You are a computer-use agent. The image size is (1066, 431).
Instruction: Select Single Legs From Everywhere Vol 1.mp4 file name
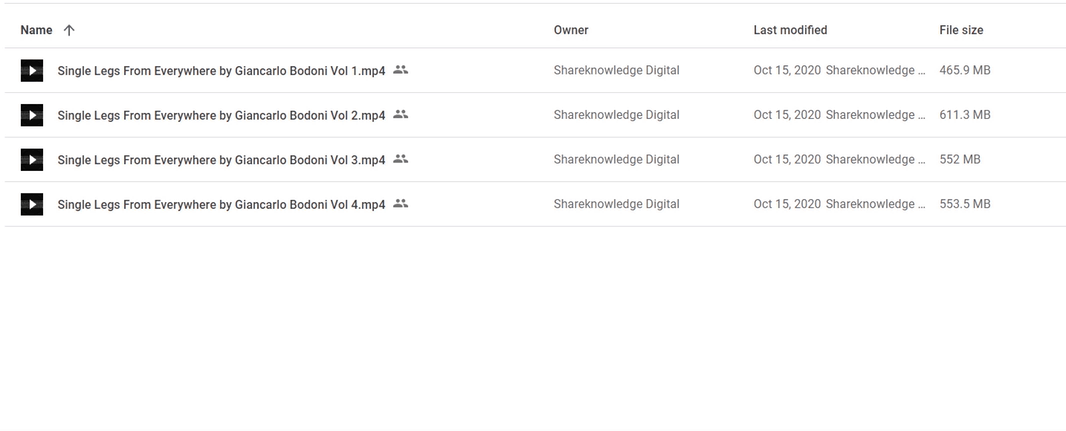point(221,71)
